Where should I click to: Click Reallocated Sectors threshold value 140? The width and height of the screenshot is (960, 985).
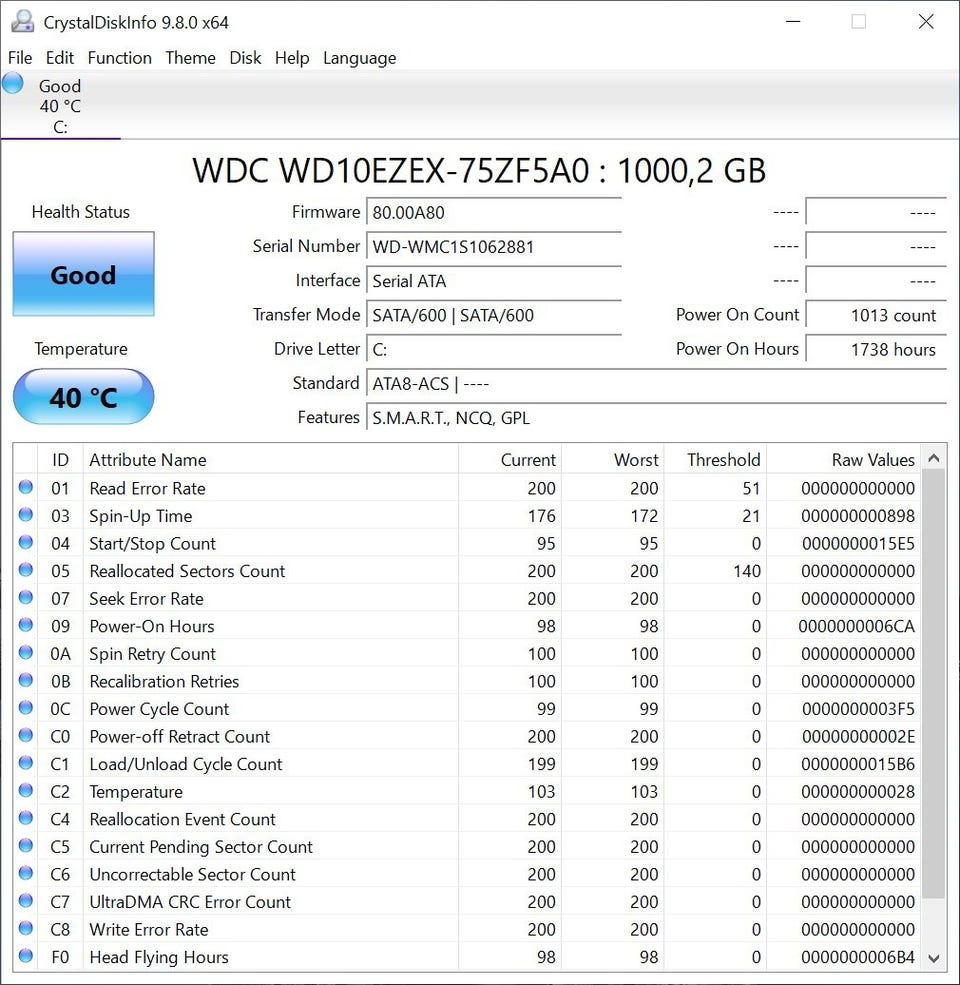[x=747, y=571]
